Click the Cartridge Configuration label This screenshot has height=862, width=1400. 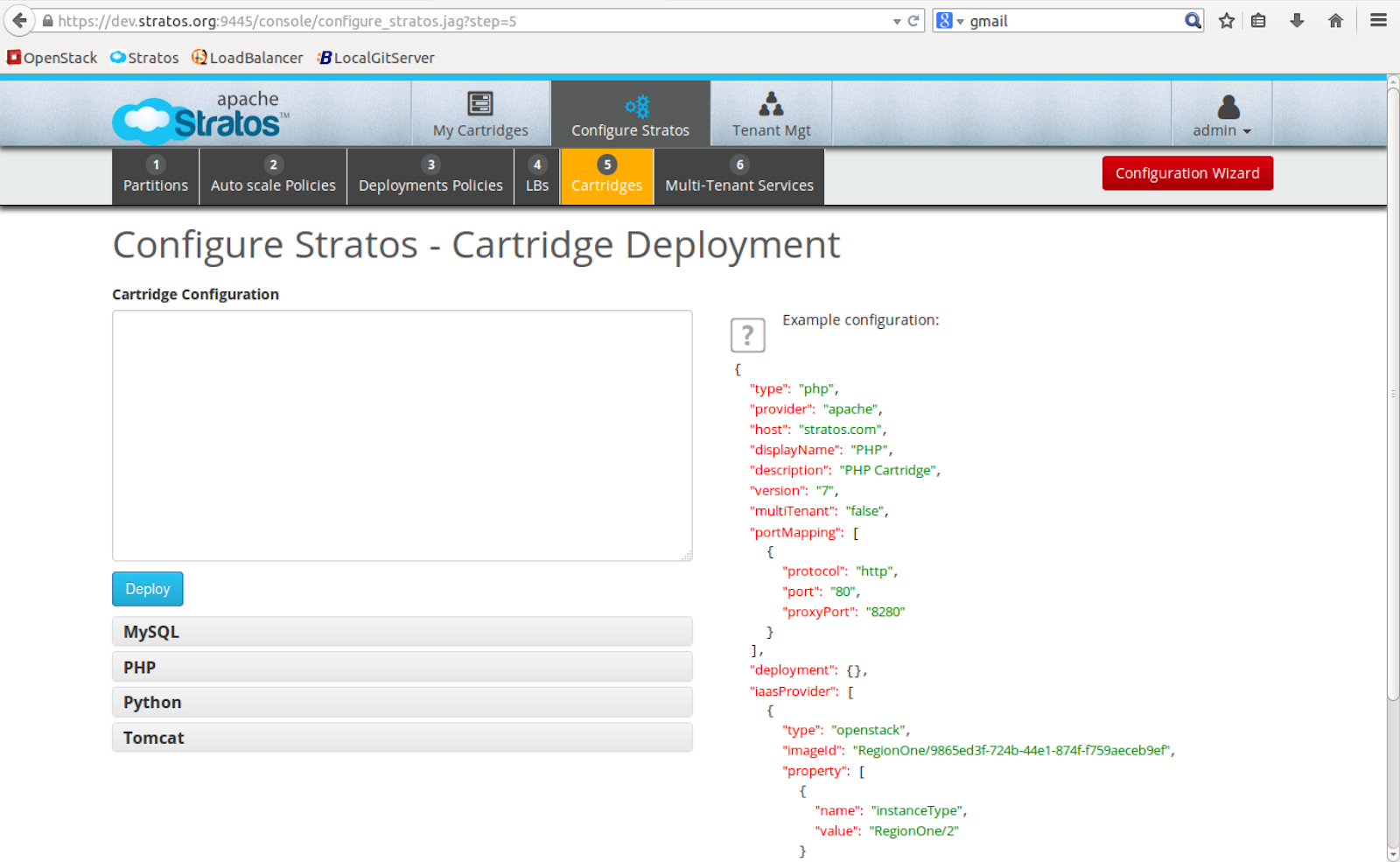(195, 294)
